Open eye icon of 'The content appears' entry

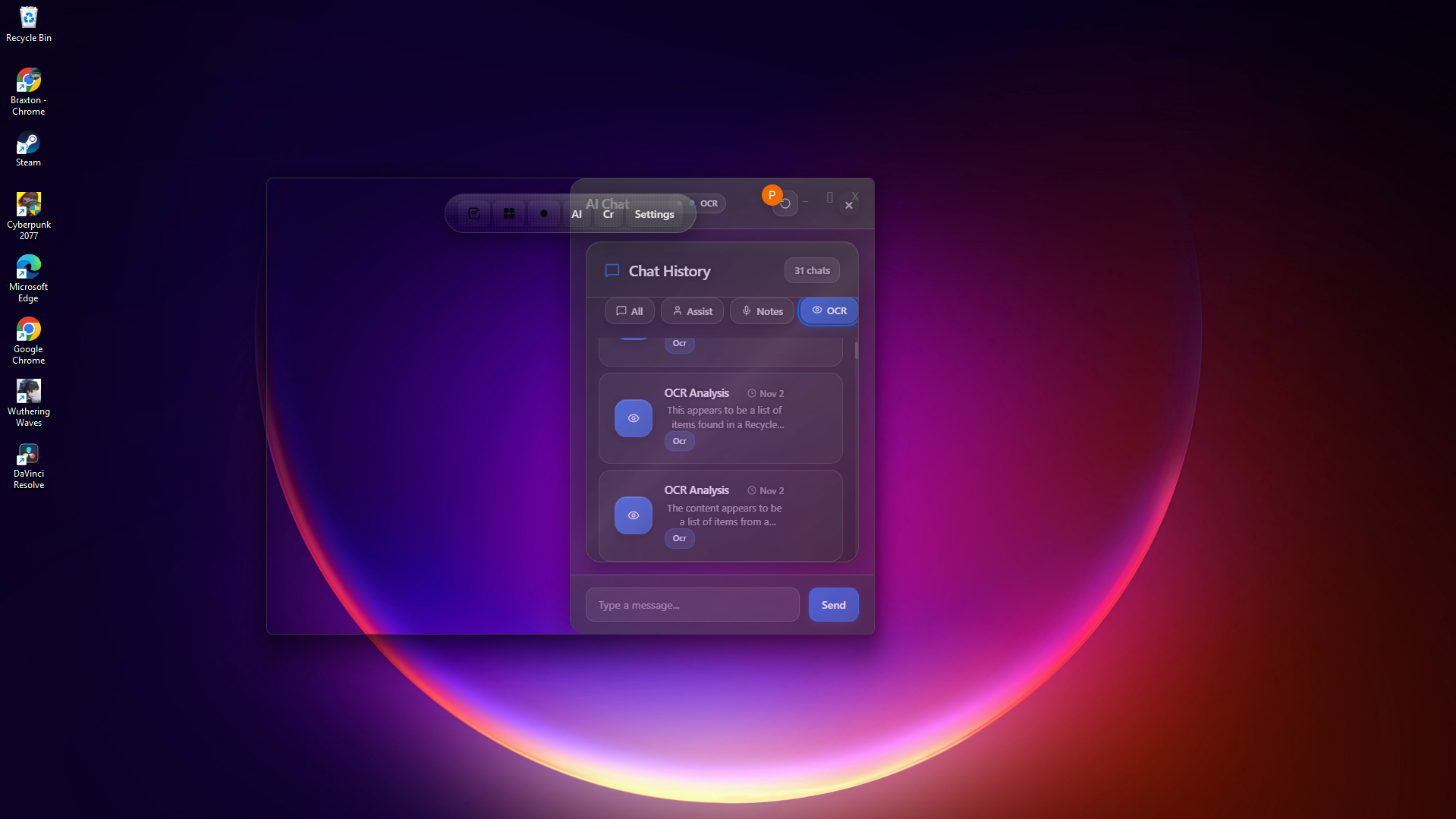click(x=633, y=515)
